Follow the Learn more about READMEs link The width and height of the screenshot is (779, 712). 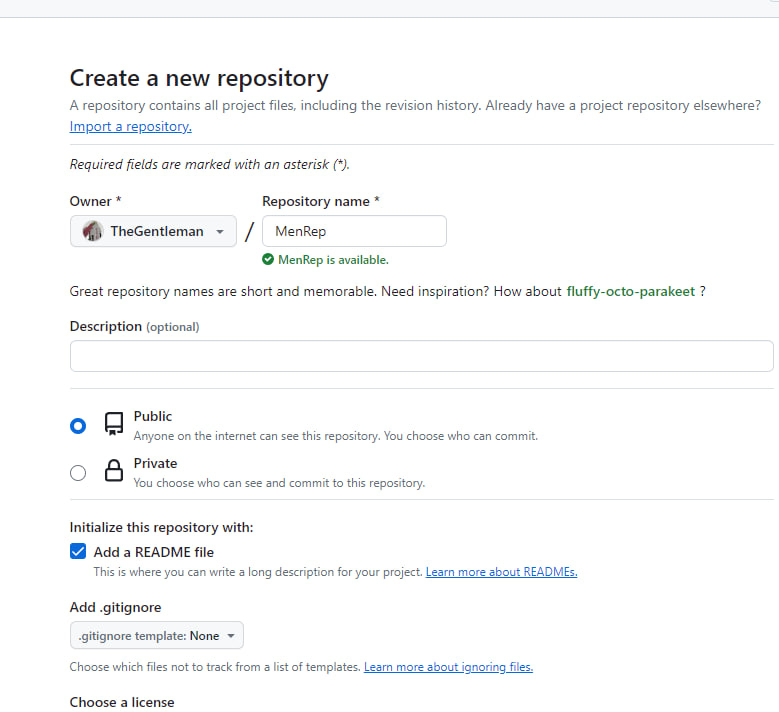click(x=501, y=572)
